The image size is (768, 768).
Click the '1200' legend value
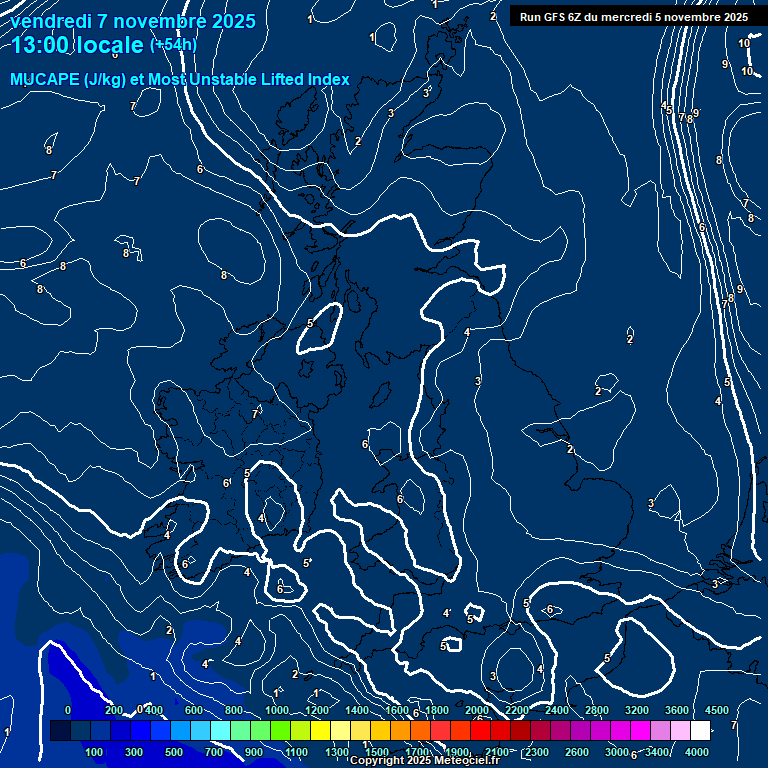[x=317, y=710]
